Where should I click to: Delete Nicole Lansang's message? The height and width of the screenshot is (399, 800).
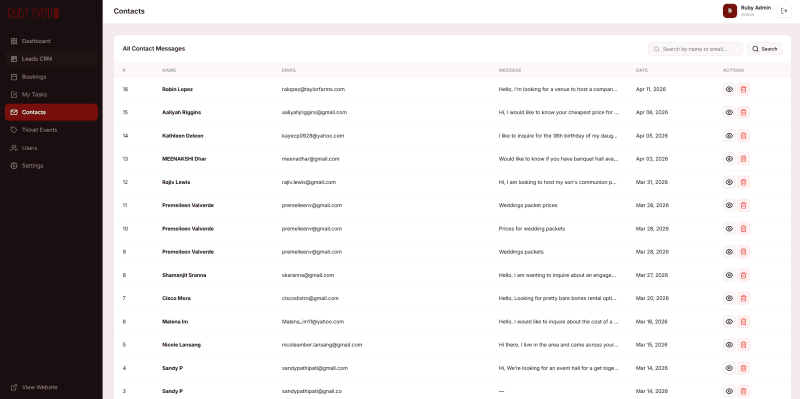(x=743, y=345)
